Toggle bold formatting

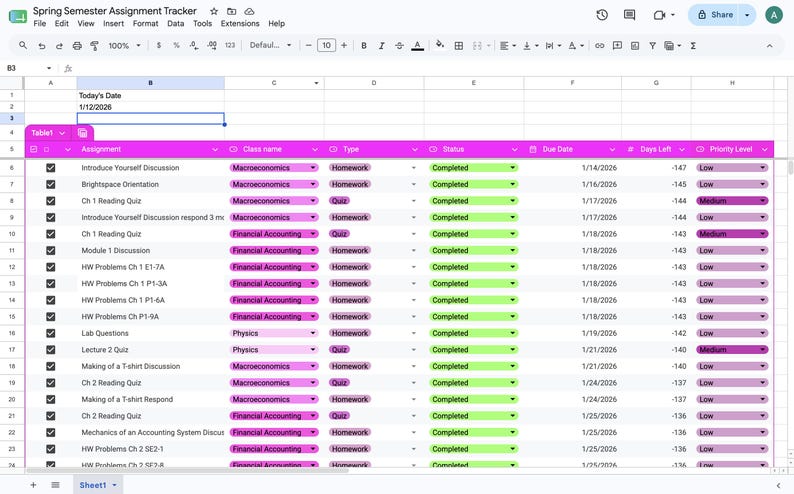pos(364,46)
